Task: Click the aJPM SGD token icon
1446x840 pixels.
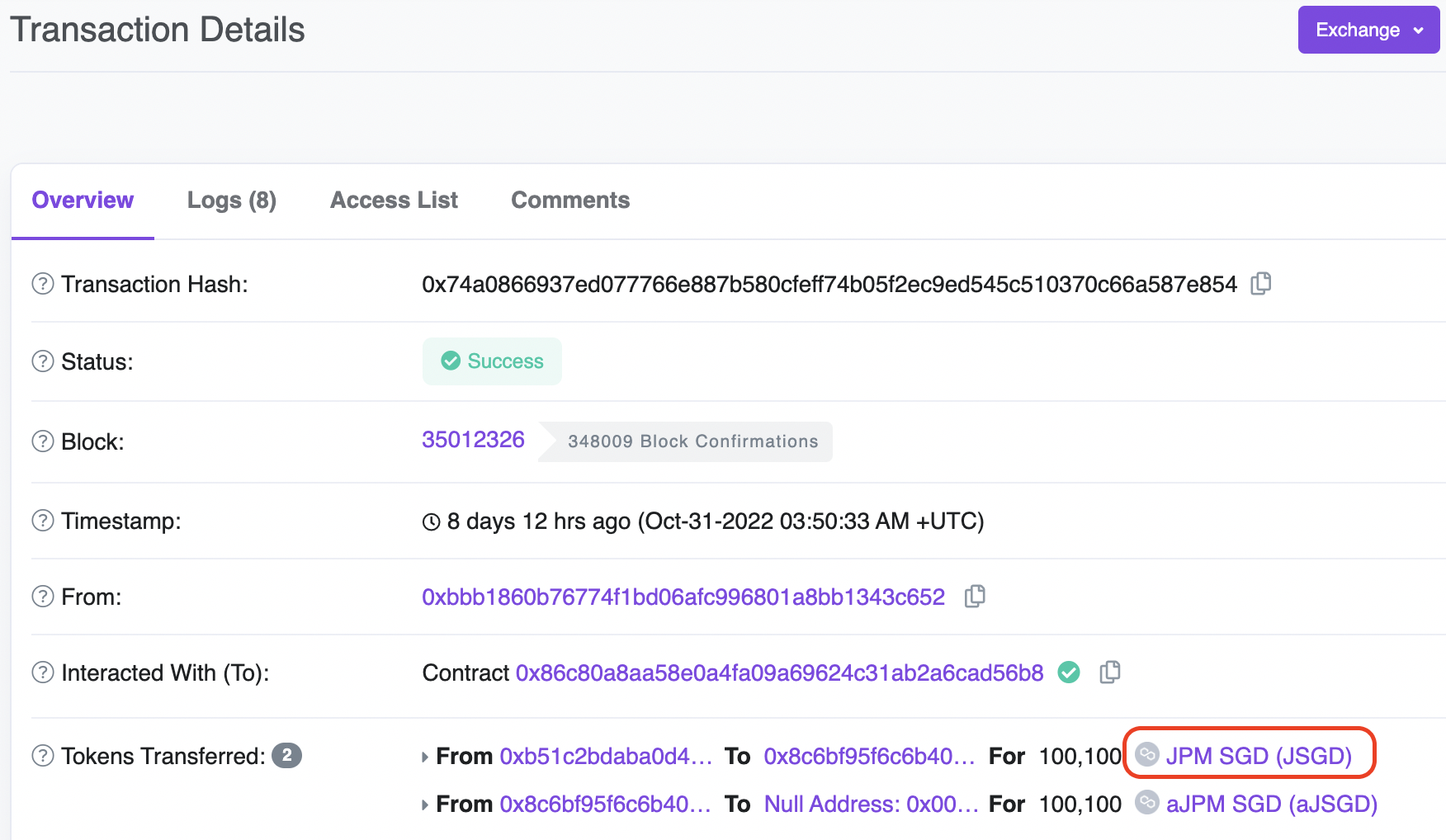Action: click(1147, 802)
